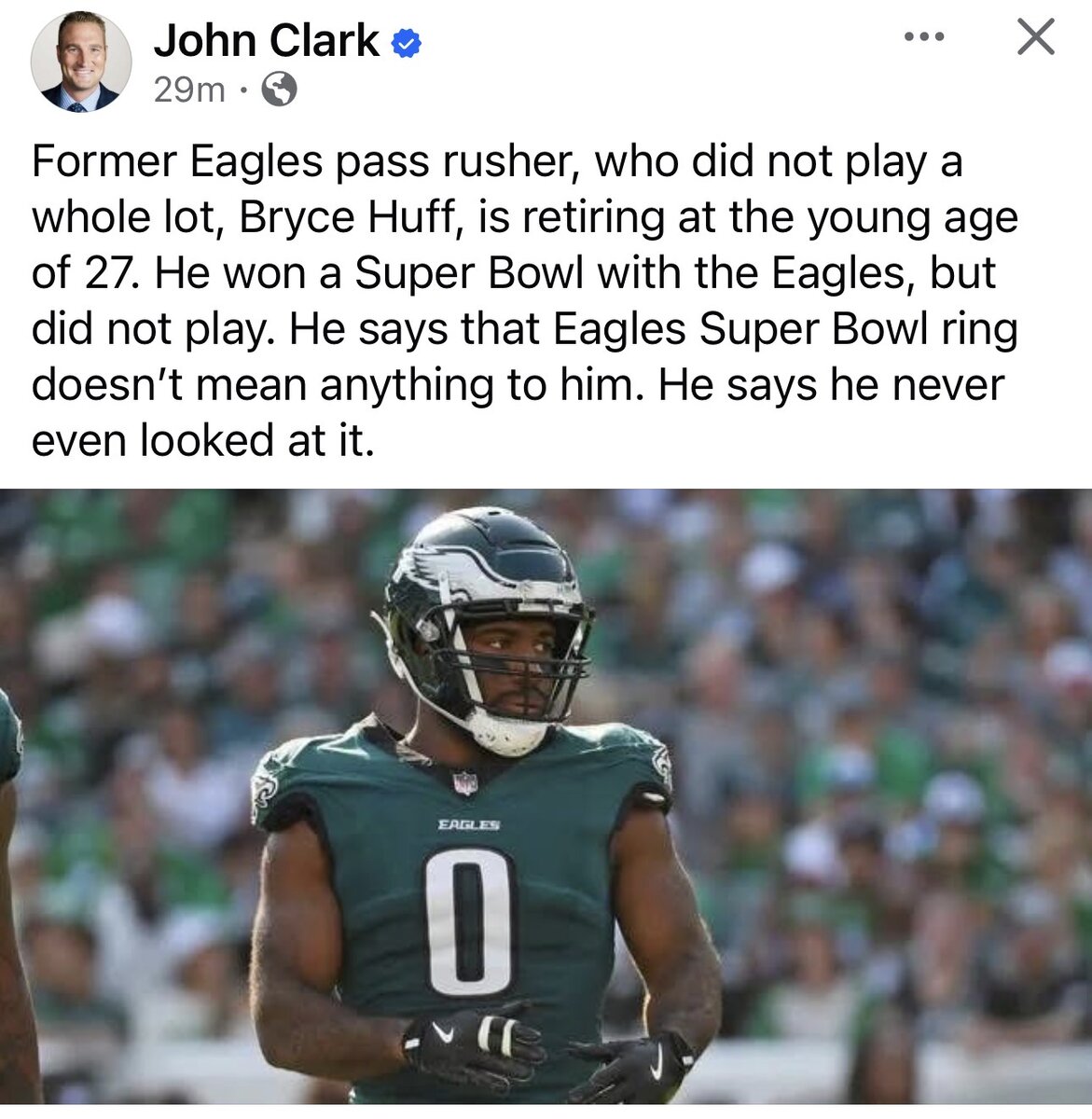Click the EAGLES wordmark on the jersey chest
Viewport: 1092px width, 1119px height.
pyautogui.click(x=469, y=824)
